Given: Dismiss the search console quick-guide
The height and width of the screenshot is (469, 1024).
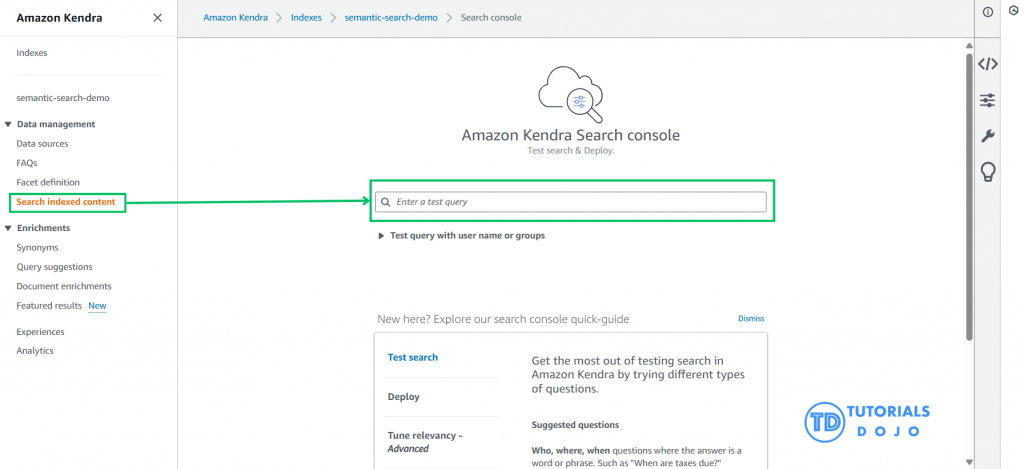Looking at the screenshot, I should coord(751,319).
